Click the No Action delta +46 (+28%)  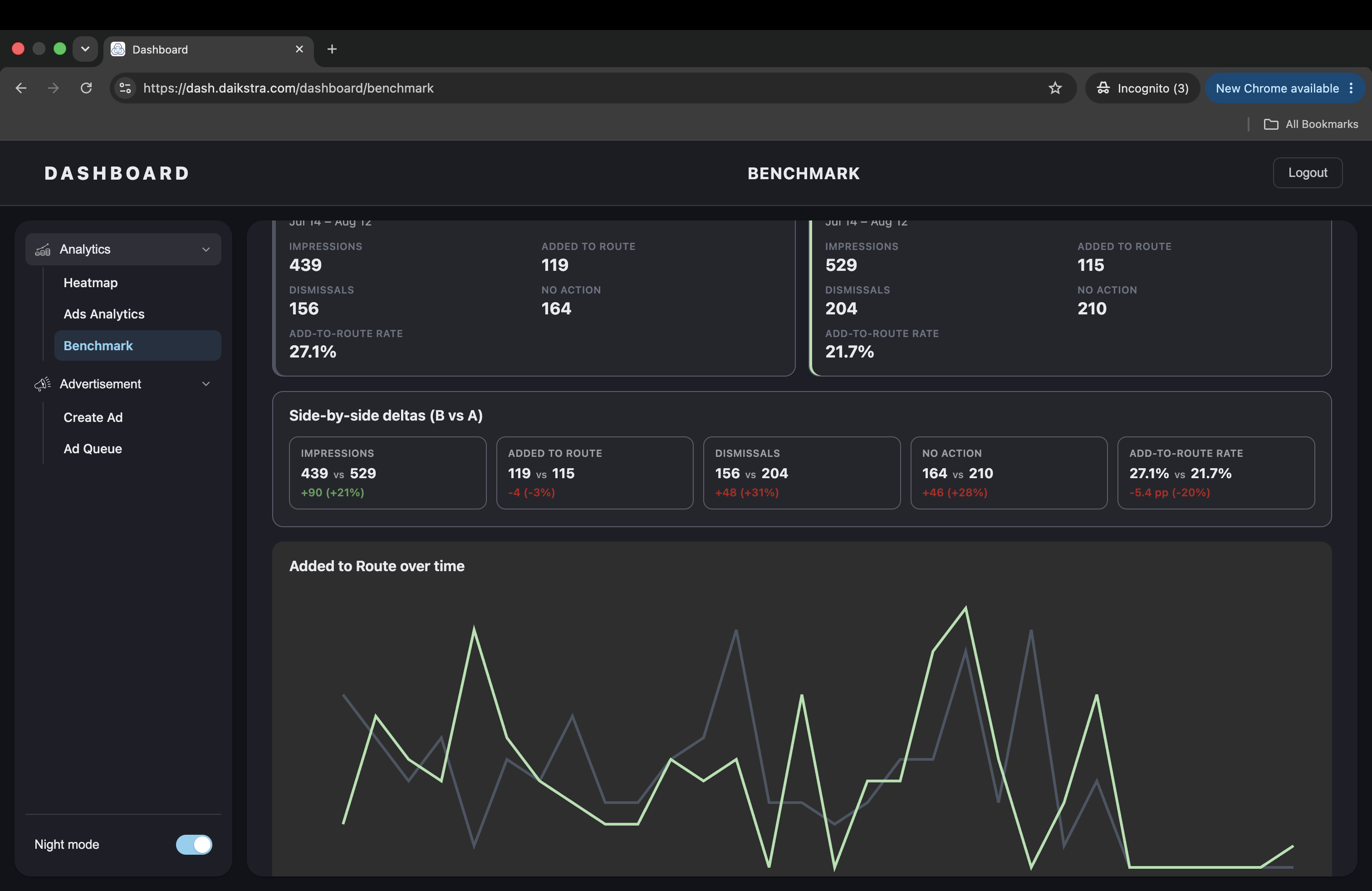(x=955, y=493)
